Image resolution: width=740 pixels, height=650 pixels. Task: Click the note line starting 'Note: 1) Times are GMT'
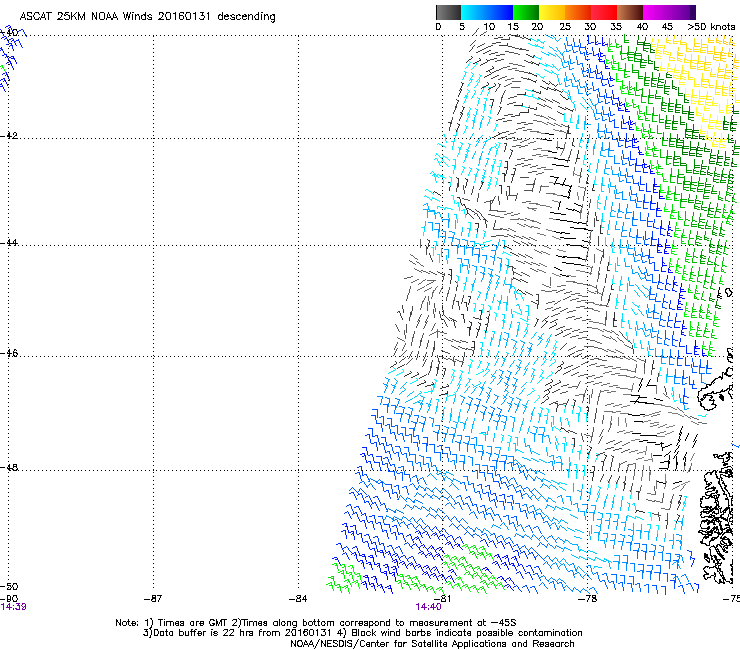click(316, 623)
